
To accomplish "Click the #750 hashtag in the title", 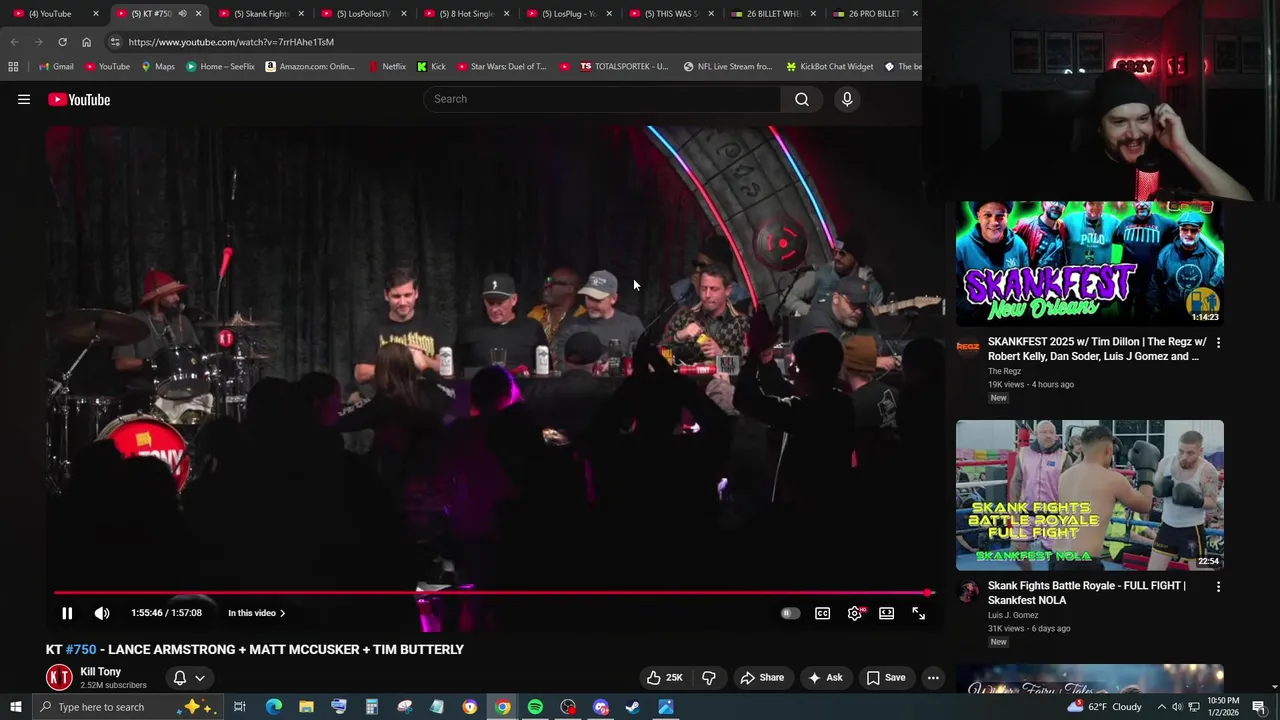I will [x=81, y=649].
